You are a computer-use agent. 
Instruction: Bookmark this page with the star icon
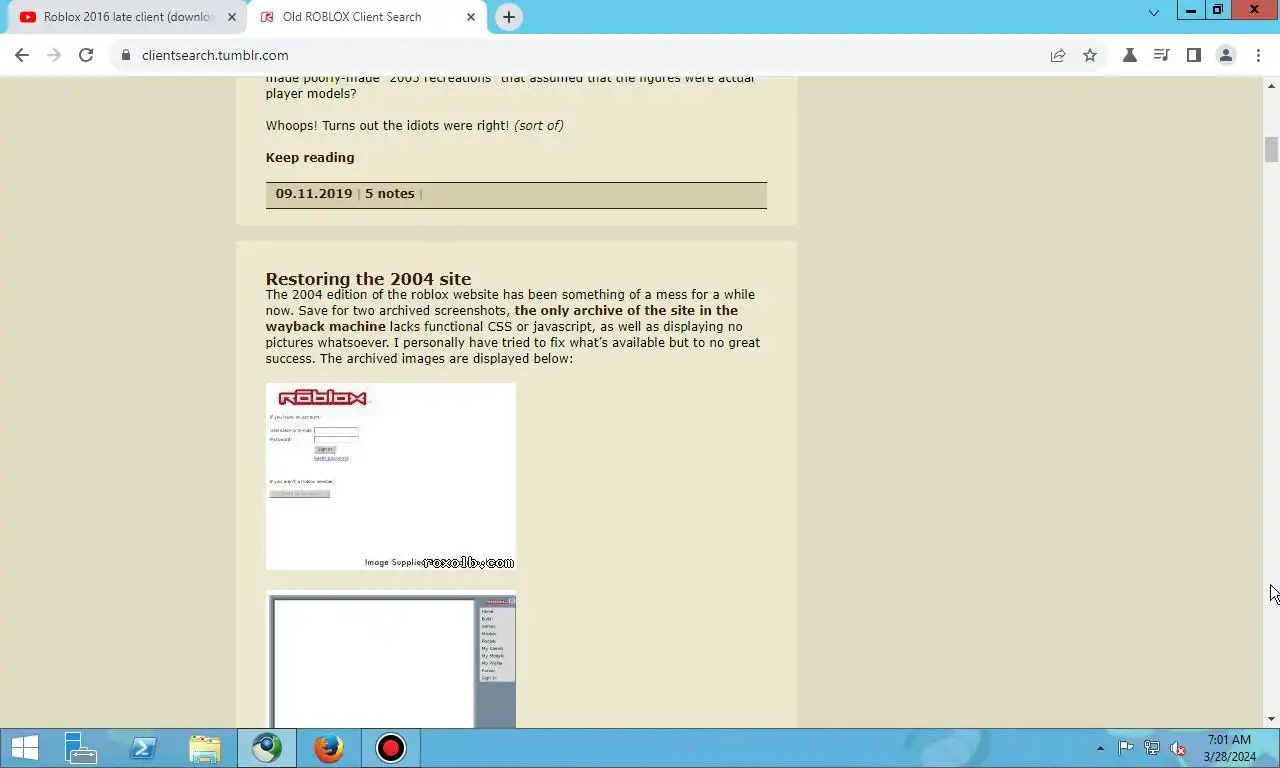click(1090, 55)
